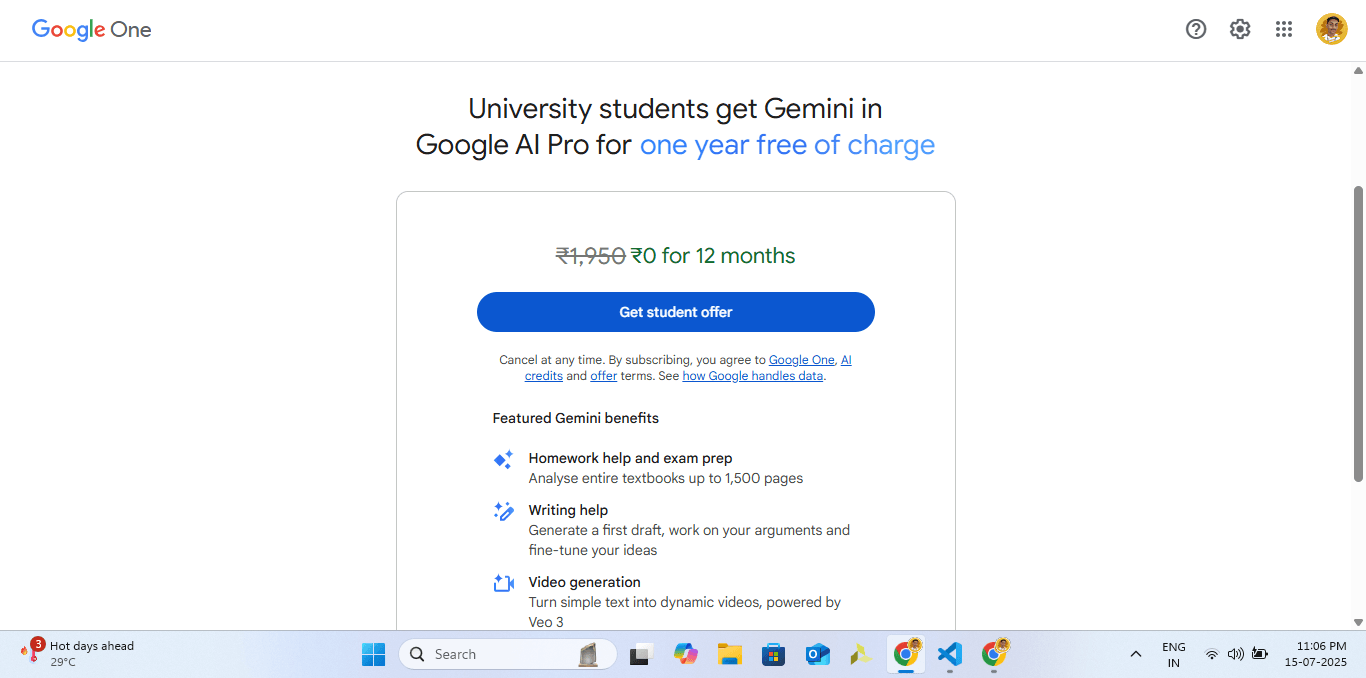Click the page scrollbar down arrow
Viewport: 1366px width, 678px height.
(1358, 622)
